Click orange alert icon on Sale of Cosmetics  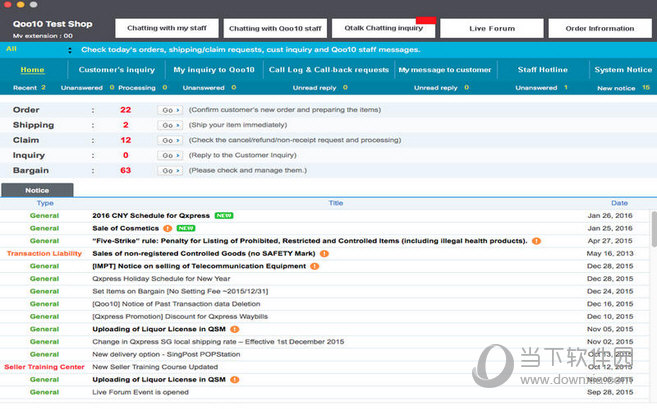[x=168, y=228]
